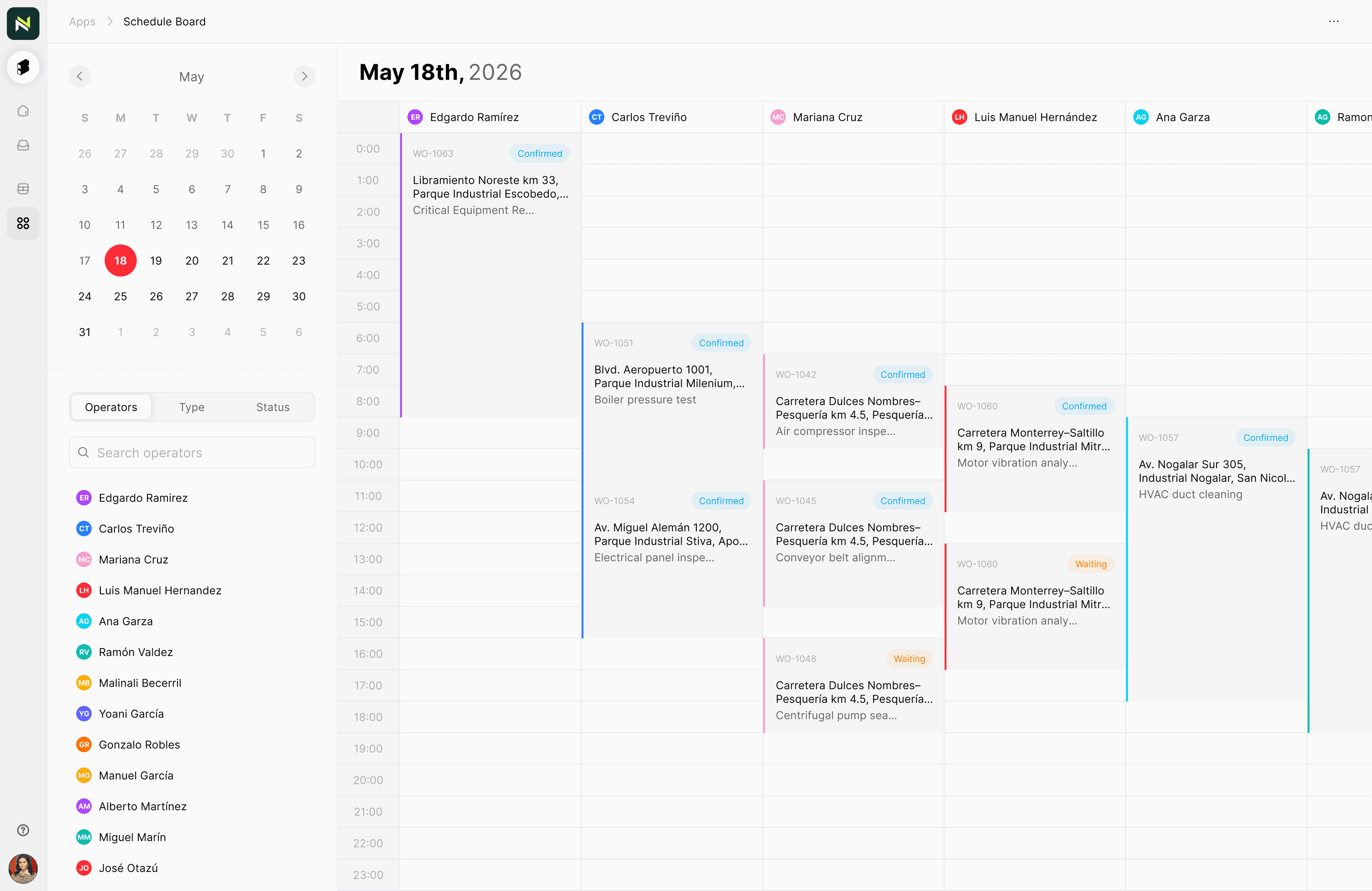This screenshot has width=1372, height=891.
Task: Select May 1 in the mini calendar
Action: point(263,153)
